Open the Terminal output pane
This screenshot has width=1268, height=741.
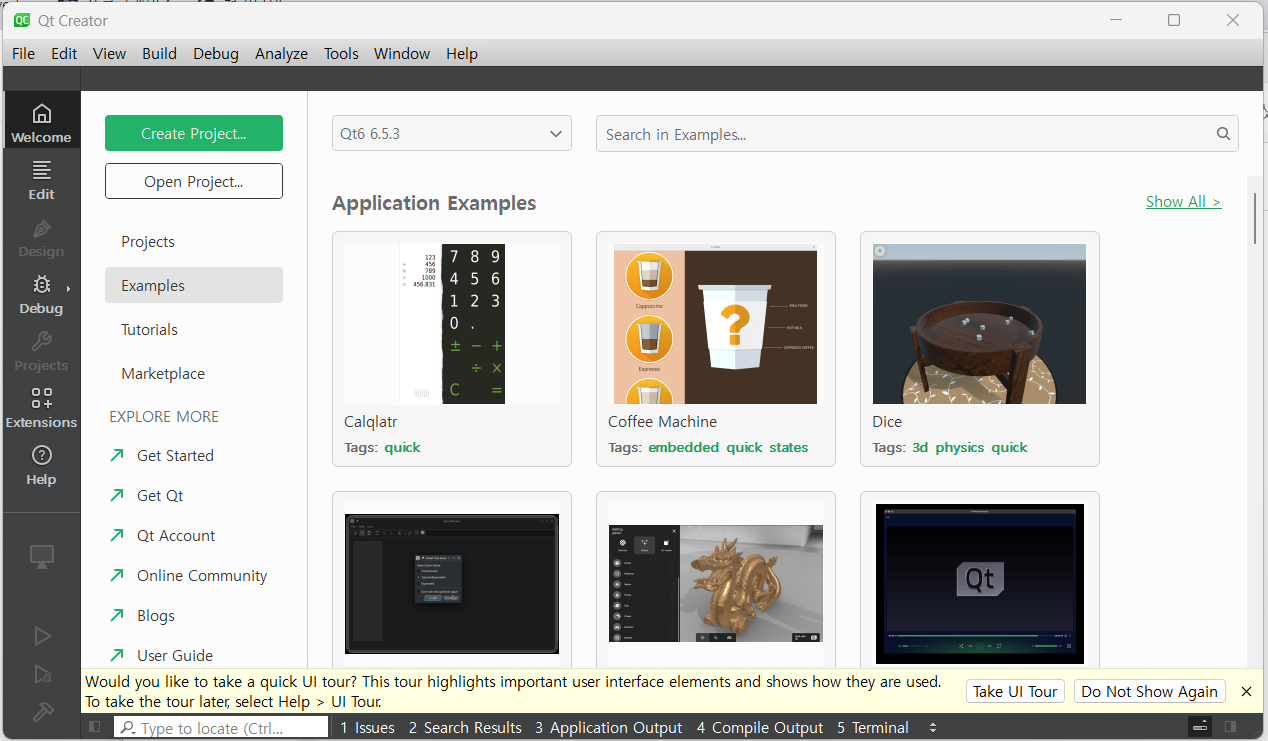(x=873, y=728)
